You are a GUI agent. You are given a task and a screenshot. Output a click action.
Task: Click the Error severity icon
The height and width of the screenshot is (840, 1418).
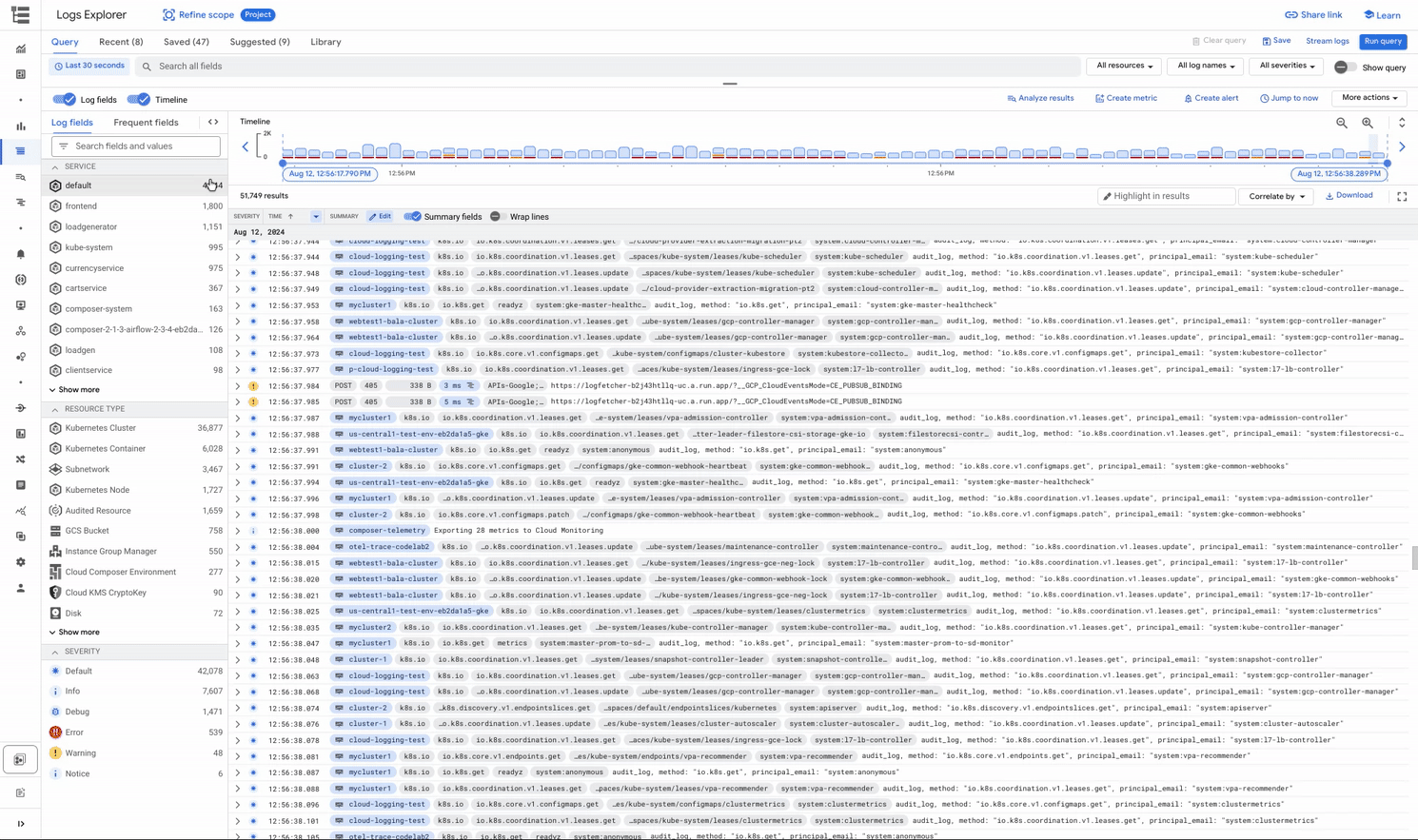click(55, 733)
